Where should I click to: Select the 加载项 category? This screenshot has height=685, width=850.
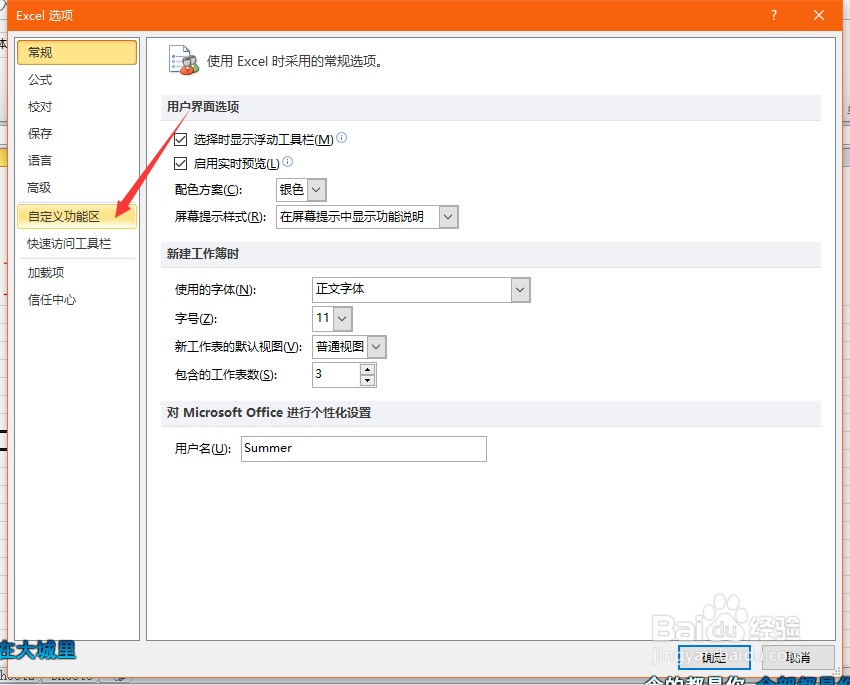coord(77,273)
